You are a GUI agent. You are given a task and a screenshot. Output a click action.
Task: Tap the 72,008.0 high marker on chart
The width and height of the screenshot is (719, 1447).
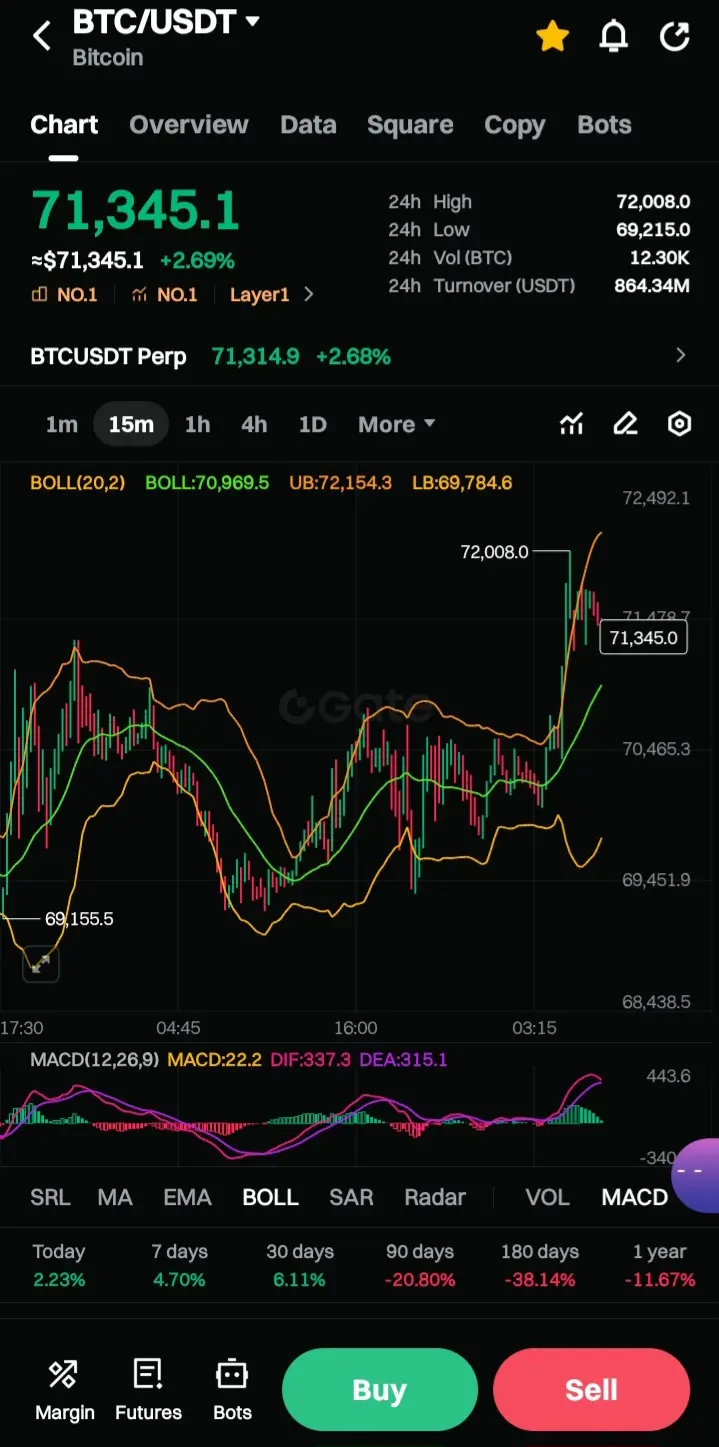point(494,552)
